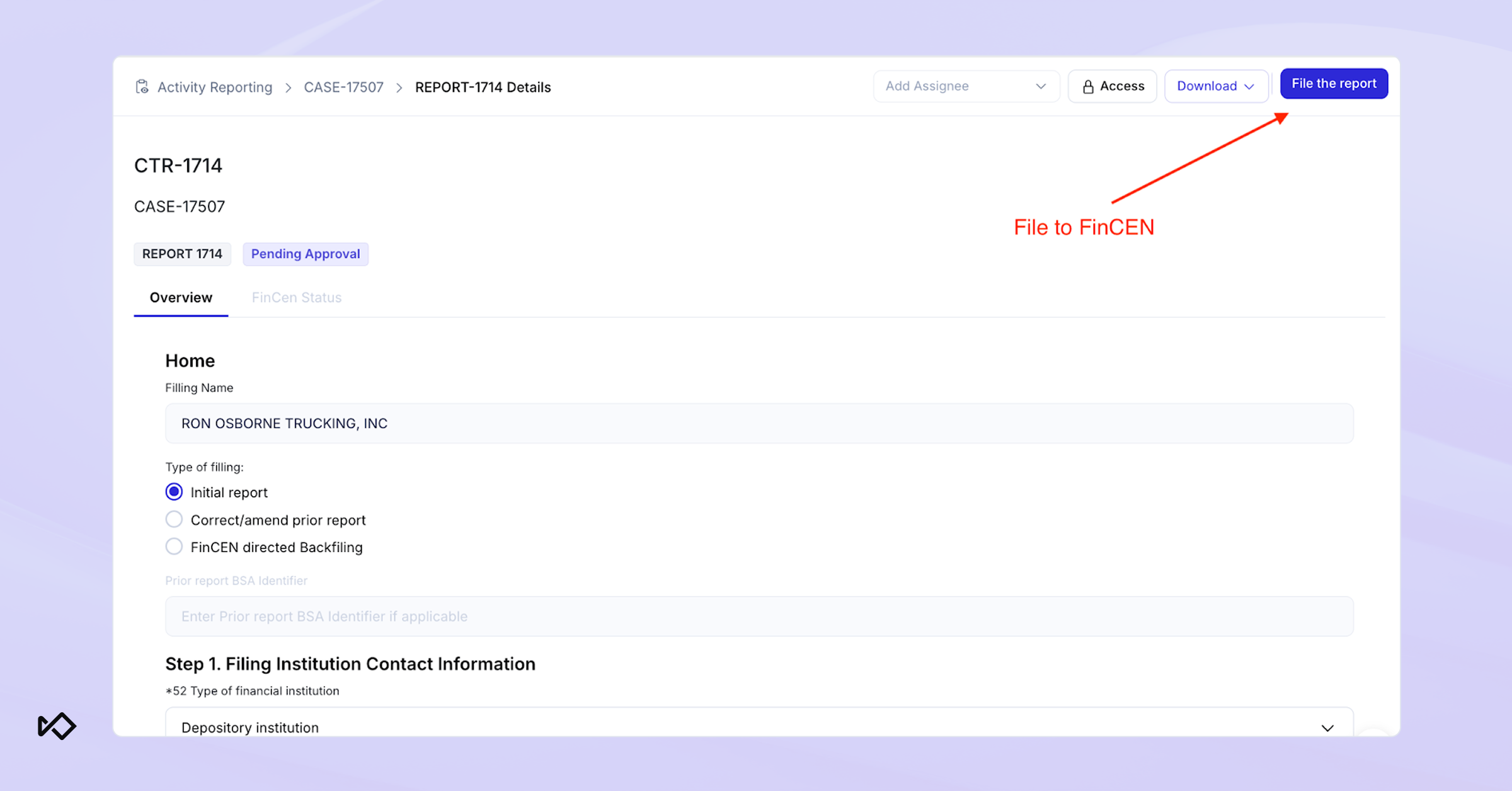
Task: Choose FinCEN directed Backfiling radio
Action: (174, 547)
